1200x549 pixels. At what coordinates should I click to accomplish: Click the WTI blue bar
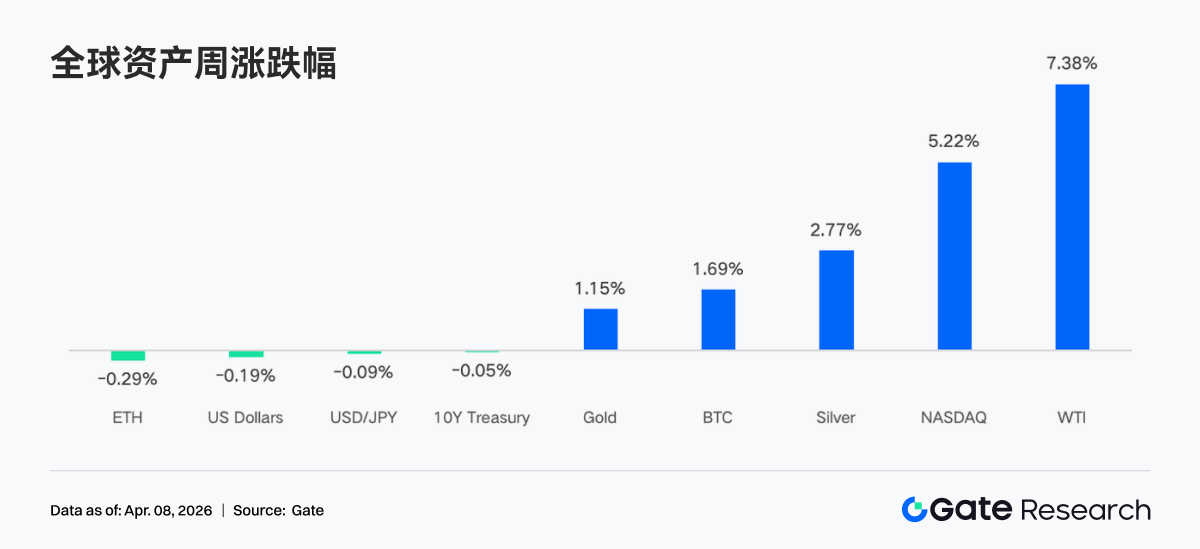tap(1072, 217)
